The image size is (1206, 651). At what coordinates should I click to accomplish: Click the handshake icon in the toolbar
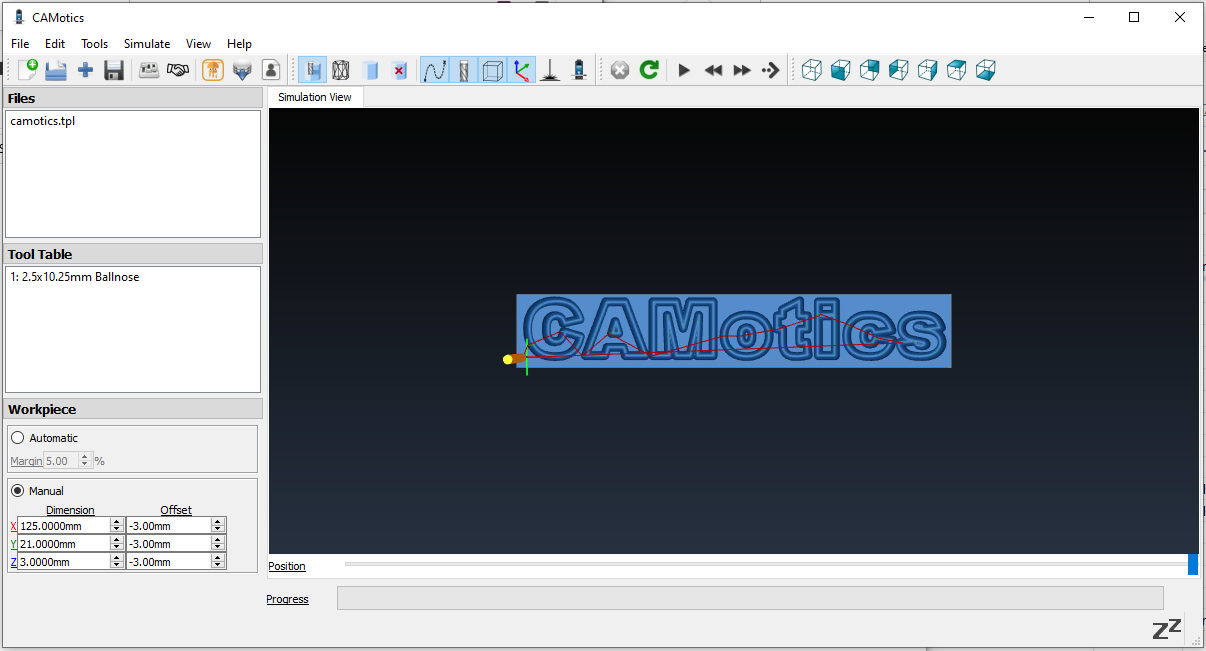[x=178, y=70]
